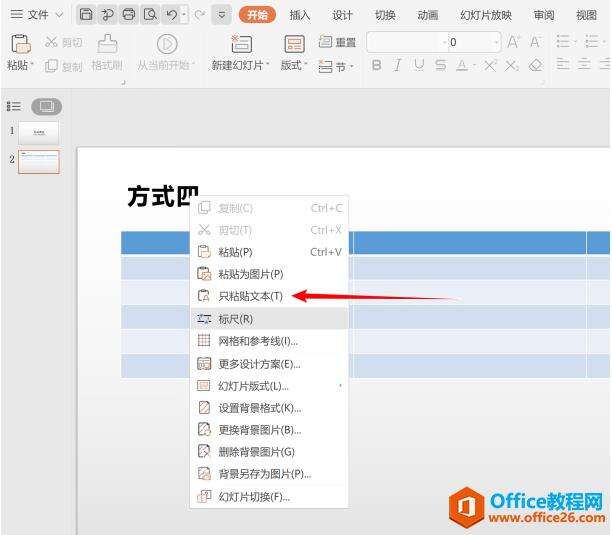This screenshot has height=535, width=612.
Task: Click 背景另存为图片(P)... in context menu
Action: click(269, 474)
